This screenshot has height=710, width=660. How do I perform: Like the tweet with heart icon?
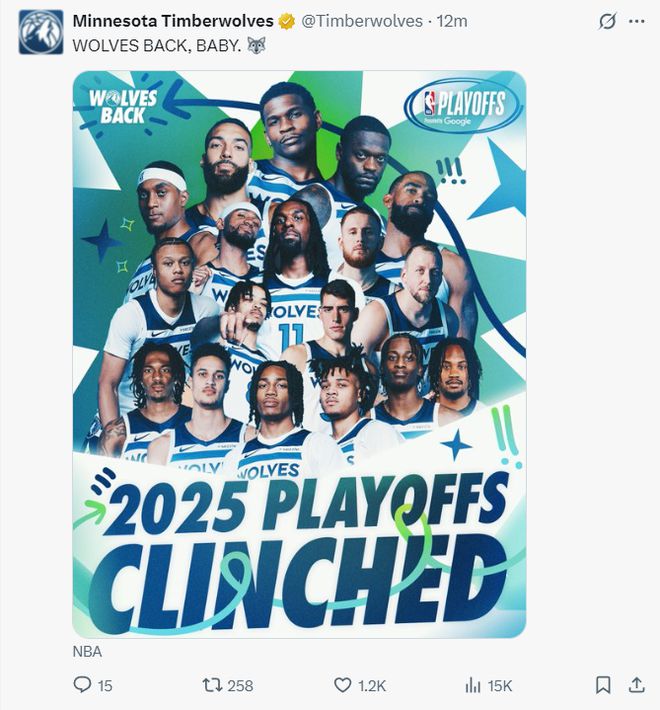pos(342,685)
